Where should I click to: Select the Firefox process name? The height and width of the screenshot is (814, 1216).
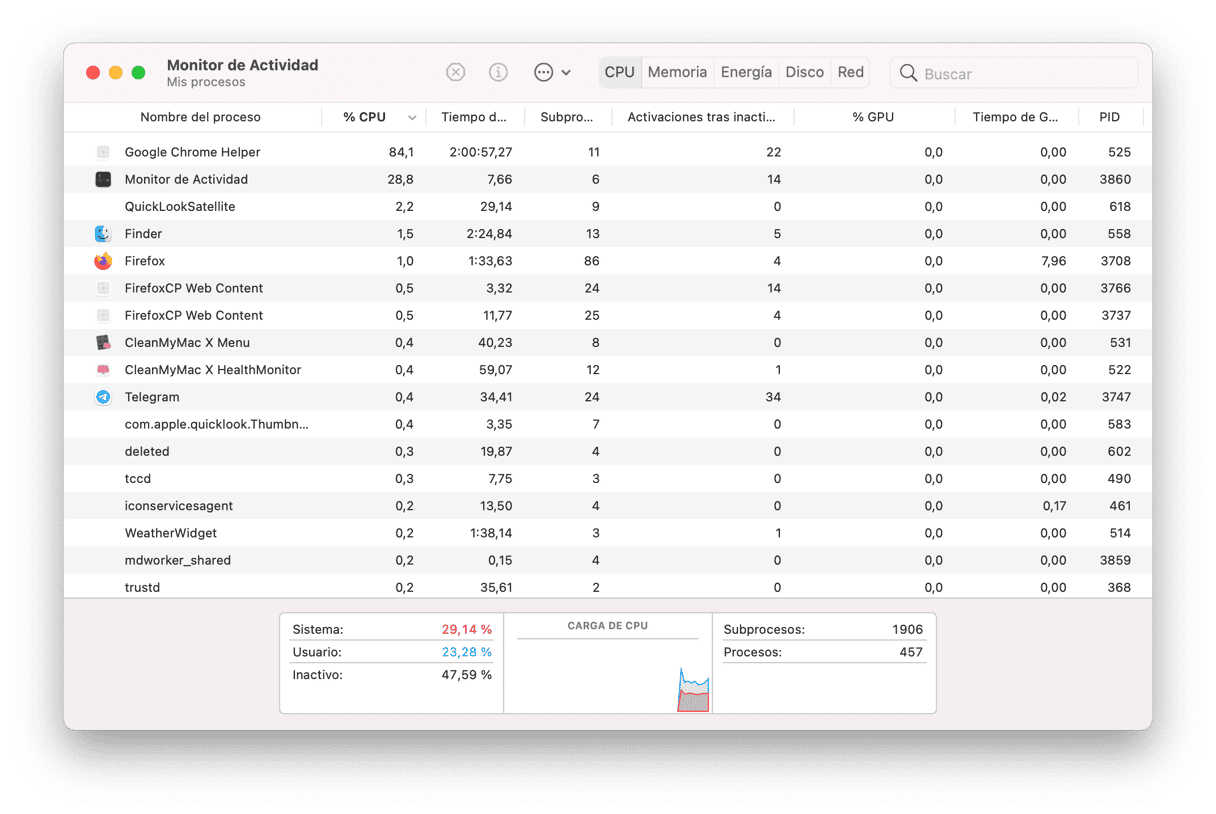(145, 261)
